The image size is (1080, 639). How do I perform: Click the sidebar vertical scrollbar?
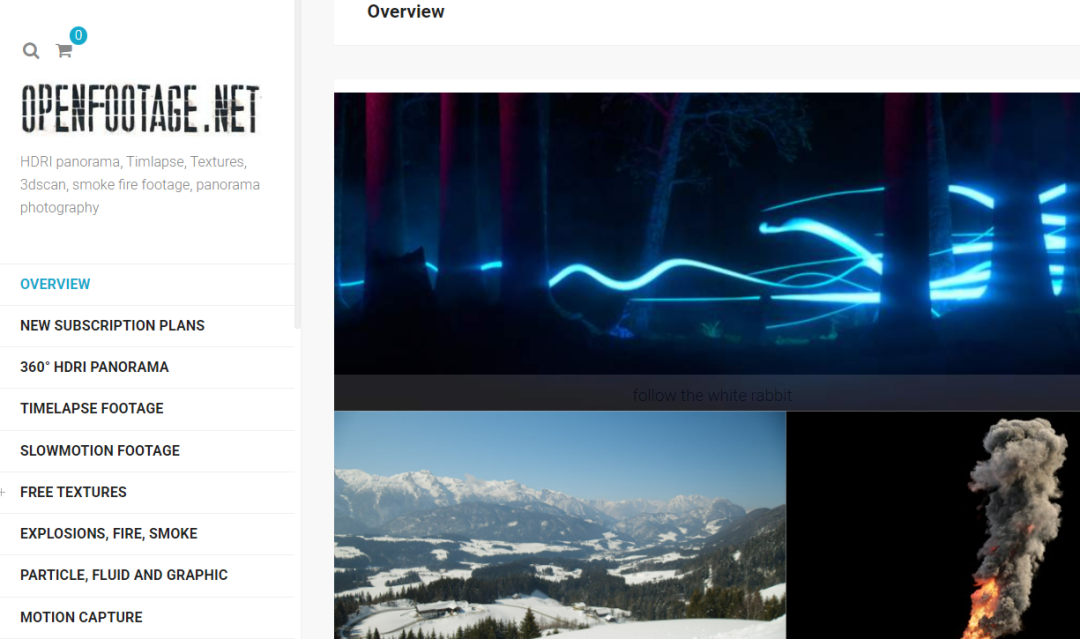(298, 164)
